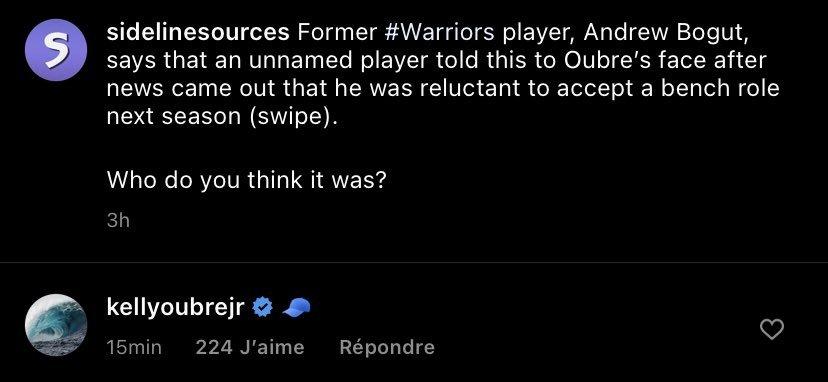Open the sidelinesources purple S profile picture

[x=56, y=50]
